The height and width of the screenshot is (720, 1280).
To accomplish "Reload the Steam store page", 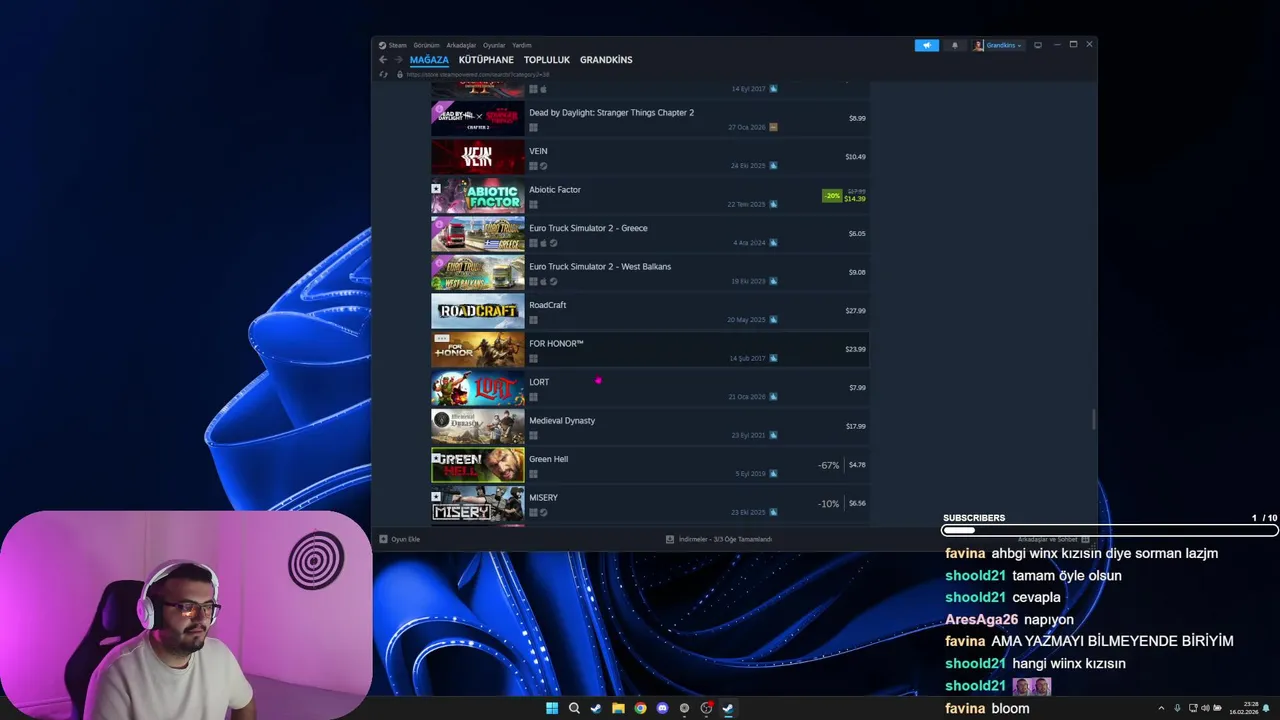I will tap(383, 74).
